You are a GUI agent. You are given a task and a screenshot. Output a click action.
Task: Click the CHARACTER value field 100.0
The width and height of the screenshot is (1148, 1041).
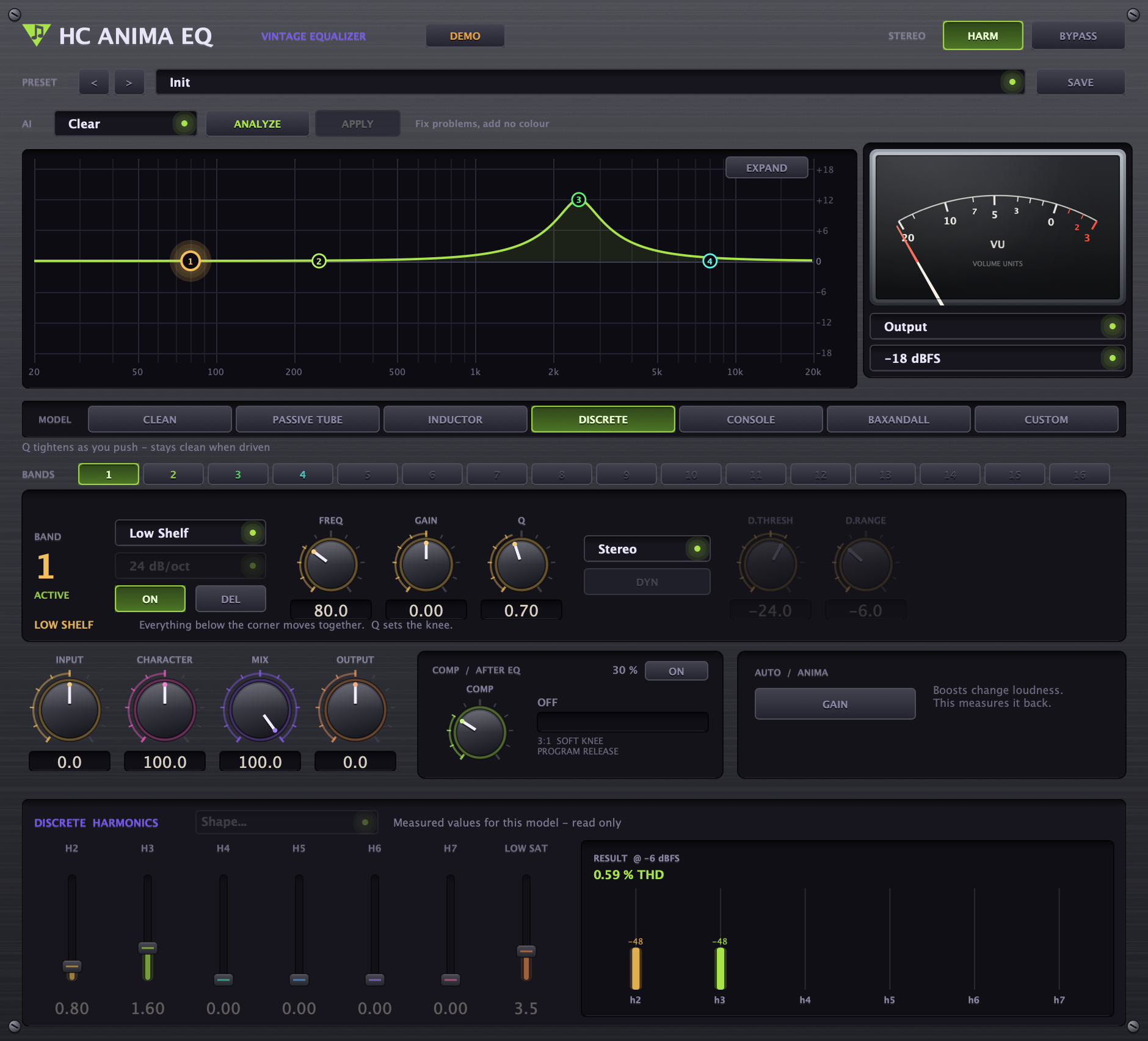[x=165, y=762]
